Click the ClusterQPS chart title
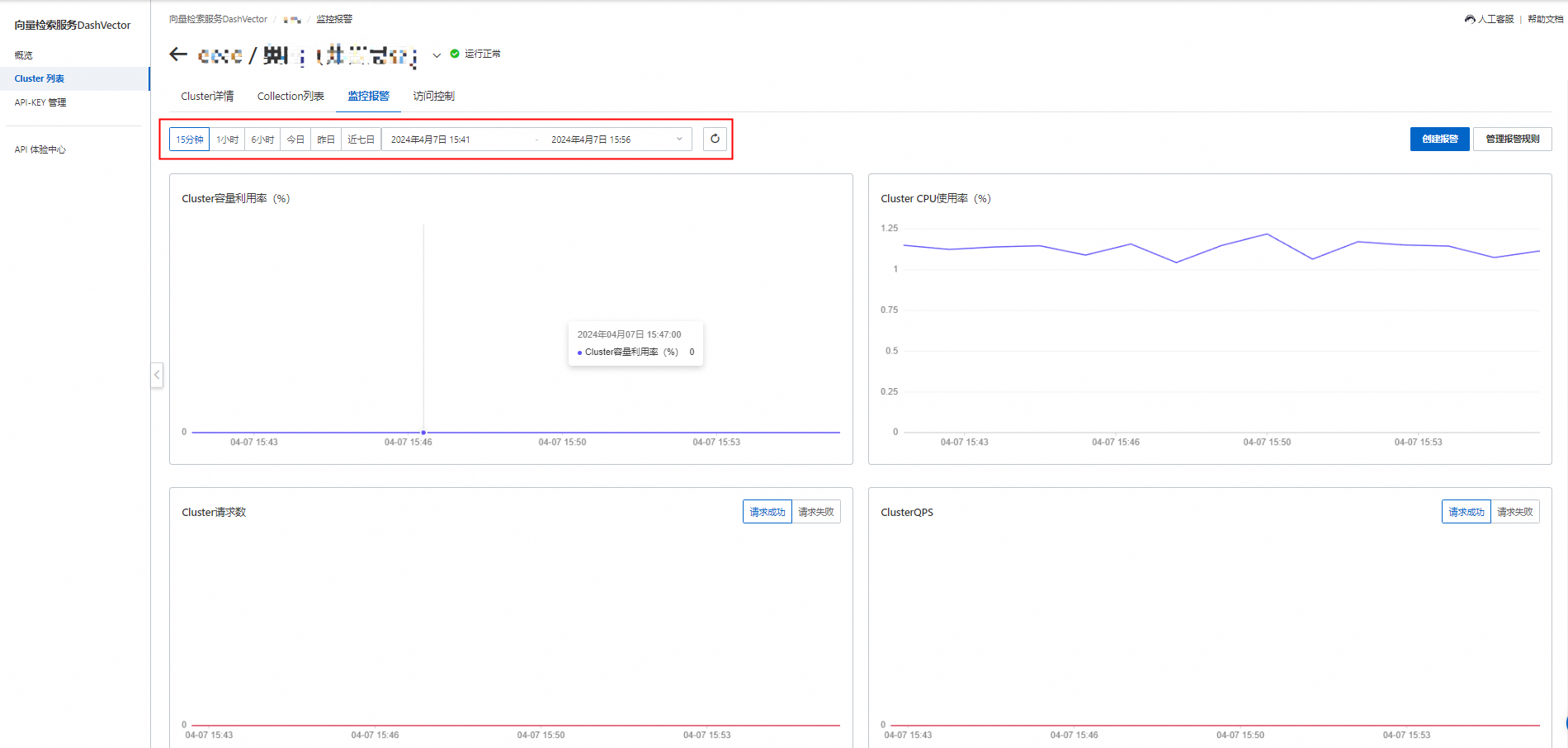Screen dimensions: 1568x748 [907, 512]
